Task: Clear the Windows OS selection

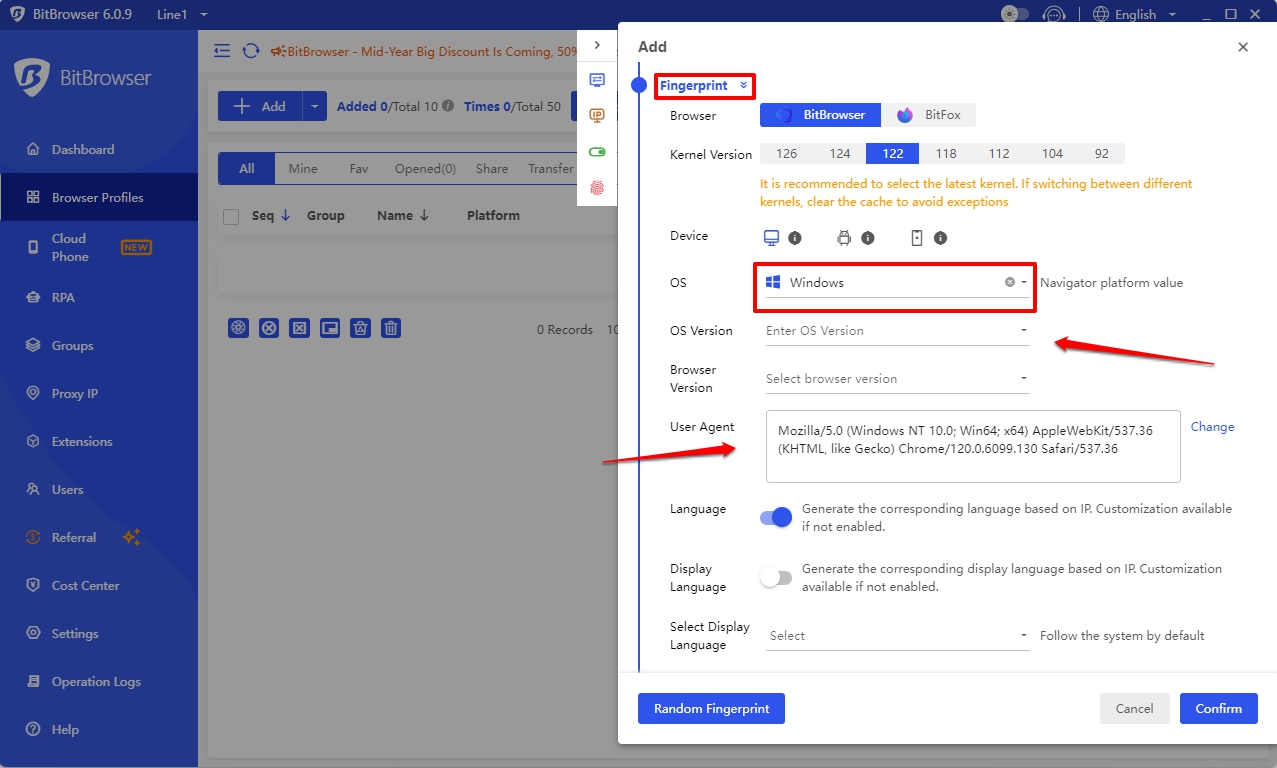Action: 1010,282
